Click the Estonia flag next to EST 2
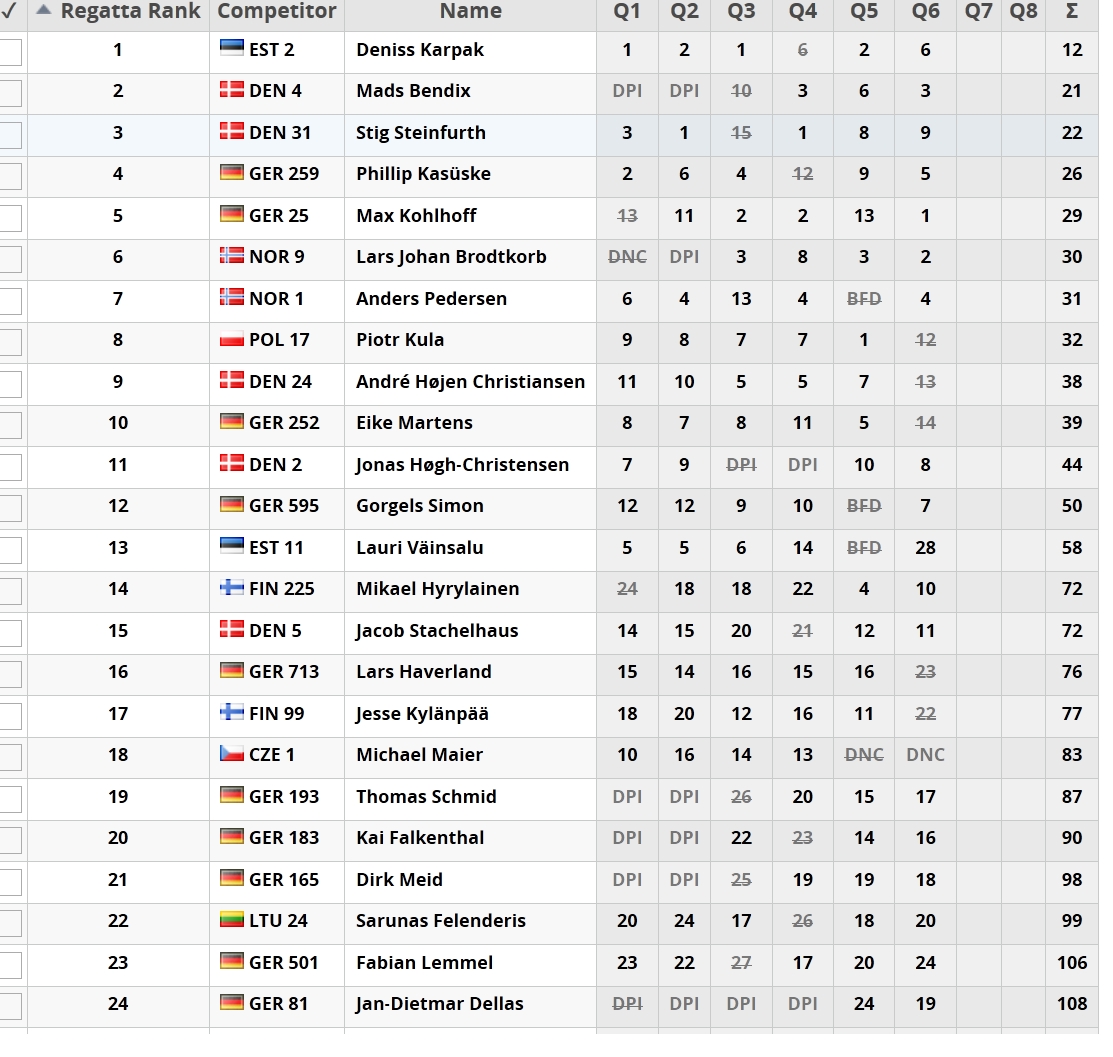Viewport: 1113px width, 1057px height. (x=231, y=48)
